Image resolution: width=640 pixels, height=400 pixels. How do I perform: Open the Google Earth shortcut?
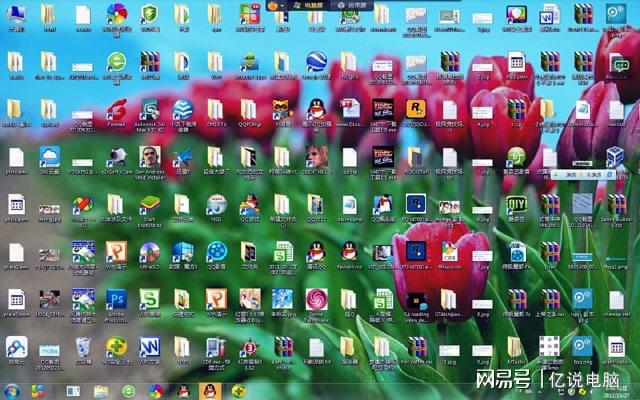[316, 62]
